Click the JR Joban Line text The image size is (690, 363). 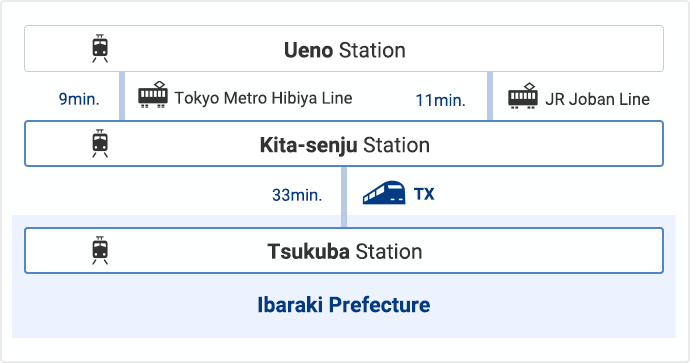tap(598, 99)
